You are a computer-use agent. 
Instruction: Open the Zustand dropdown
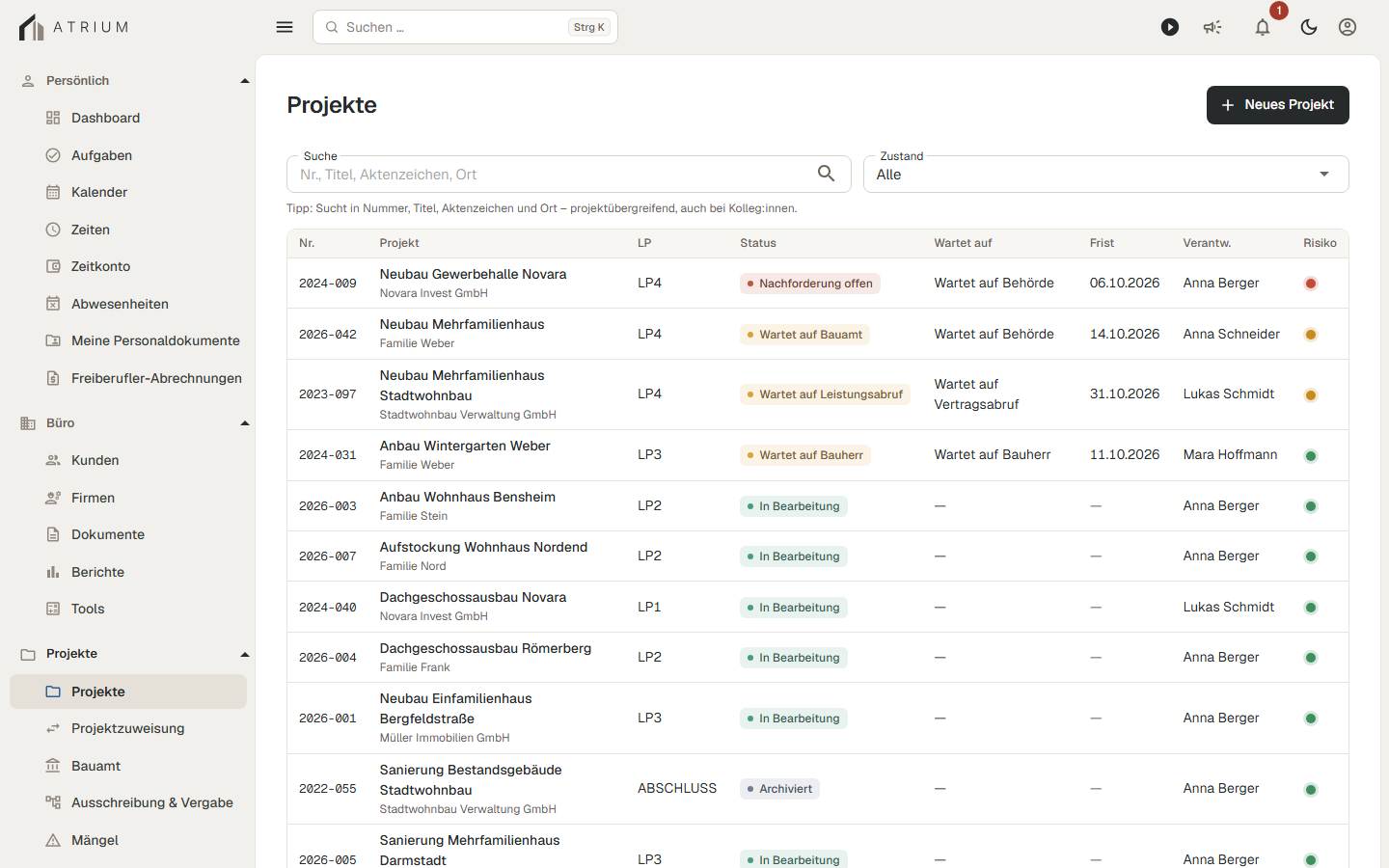[x=1105, y=175]
